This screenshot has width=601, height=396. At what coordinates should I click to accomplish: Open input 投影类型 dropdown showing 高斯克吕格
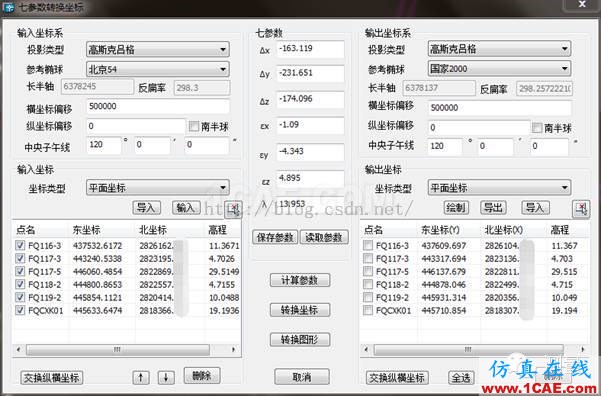(x=158, y=49)
